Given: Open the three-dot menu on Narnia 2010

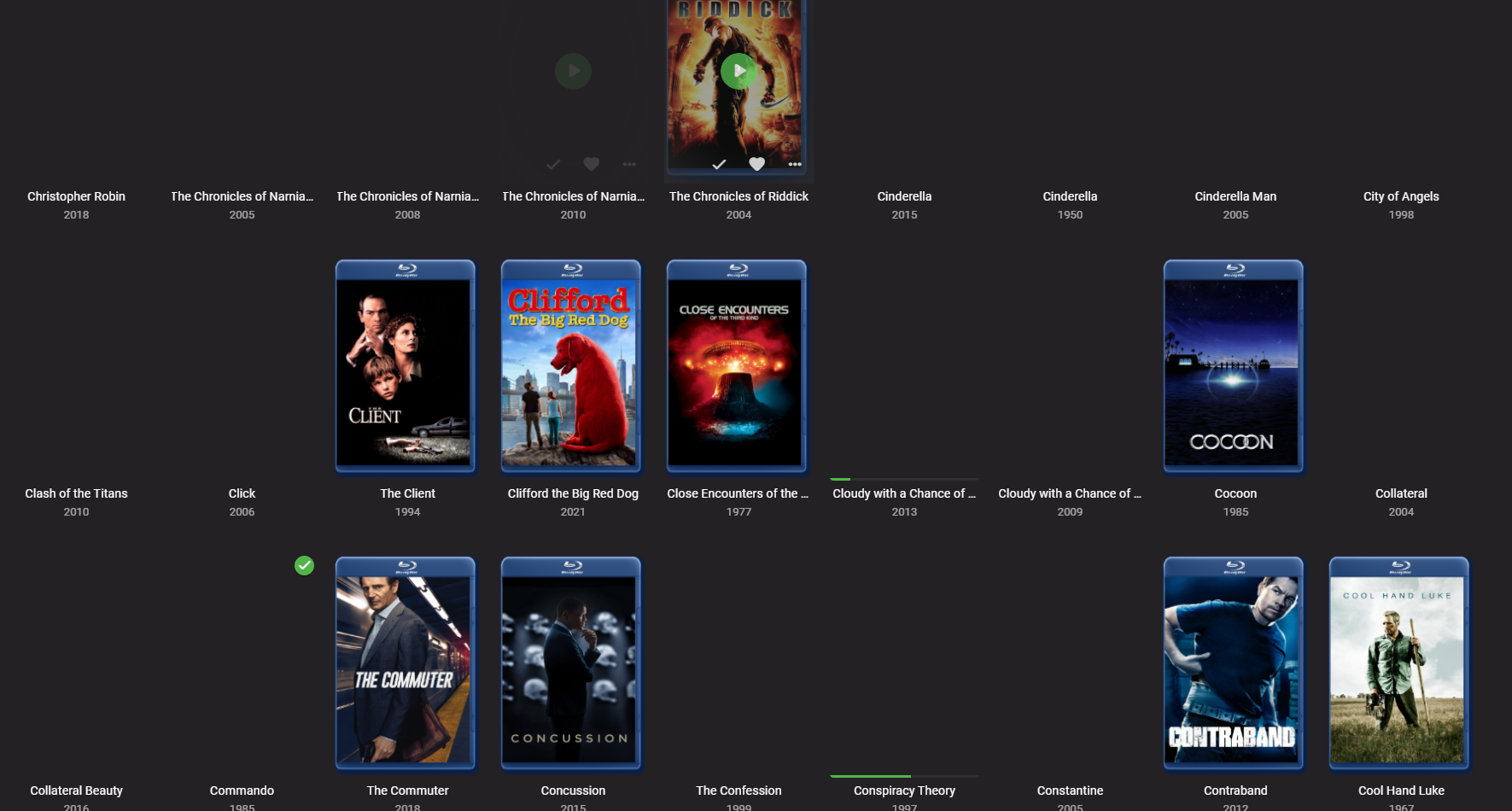Looking at the screenshot, I should click(629, 164).
